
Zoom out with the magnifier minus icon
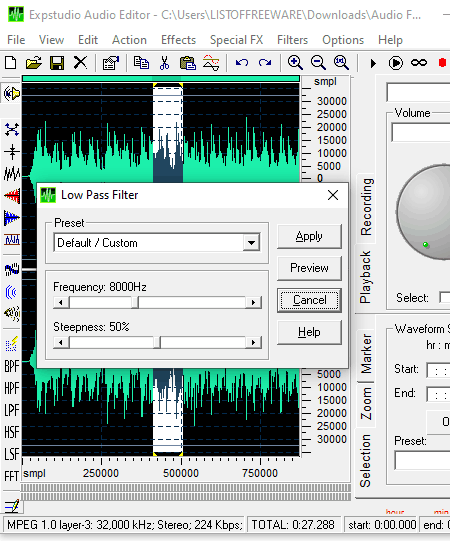pos(318,63)
